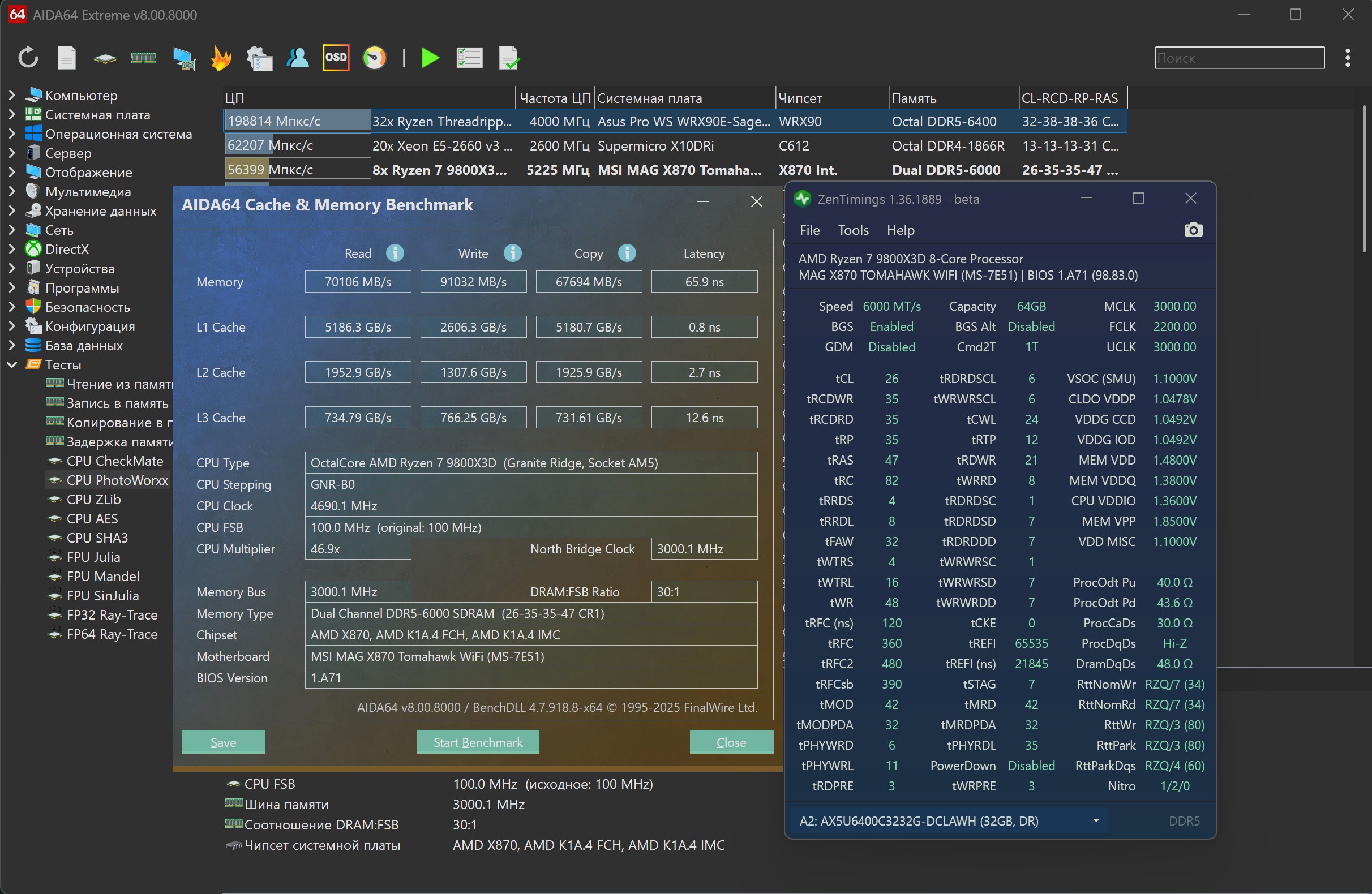Click the Start Benchmark button
The width and height of the screenshot is (1372, 894).
coord(478,742)
